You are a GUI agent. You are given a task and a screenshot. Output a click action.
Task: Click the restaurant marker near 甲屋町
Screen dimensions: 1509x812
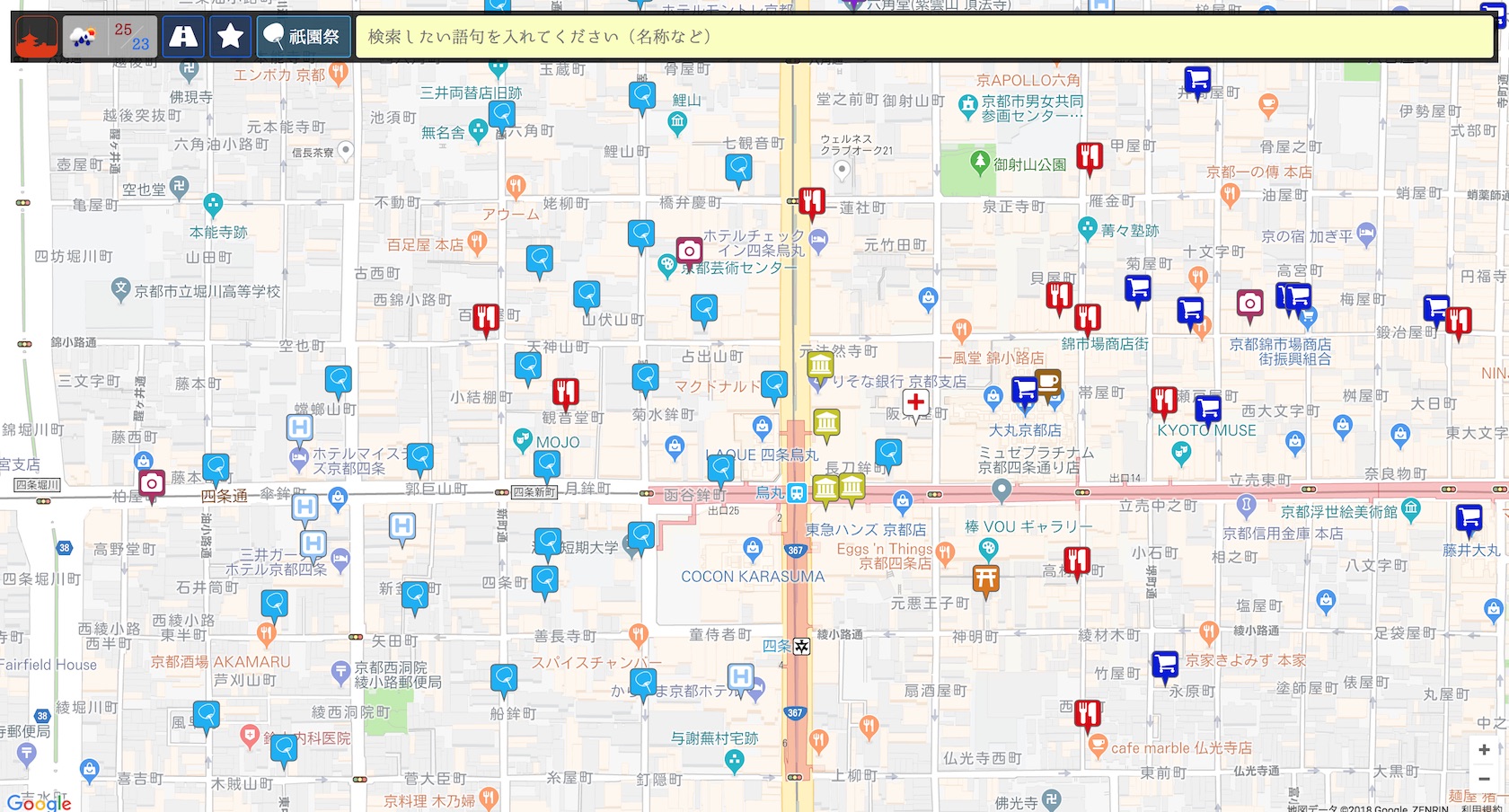click(x=1090, y=156)
